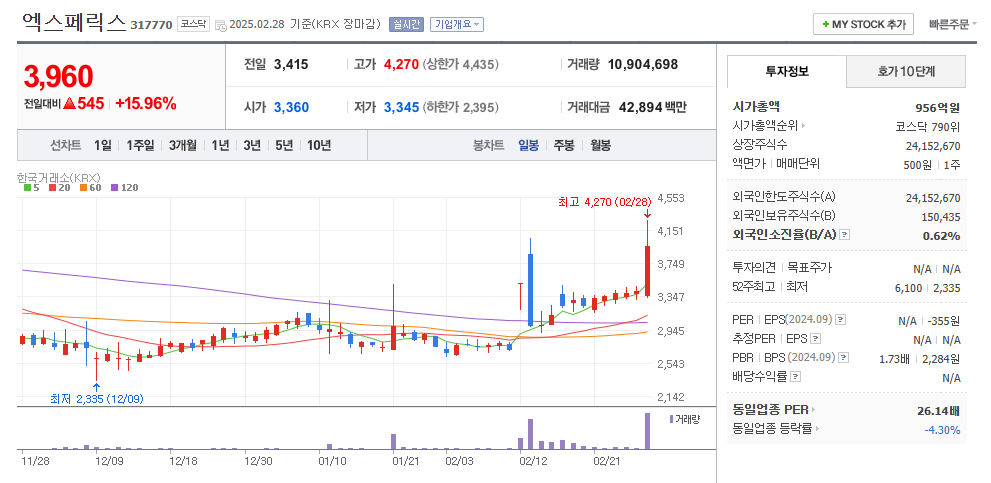
Task: Click the stock code 317770
Action: (x=151, y=25)
